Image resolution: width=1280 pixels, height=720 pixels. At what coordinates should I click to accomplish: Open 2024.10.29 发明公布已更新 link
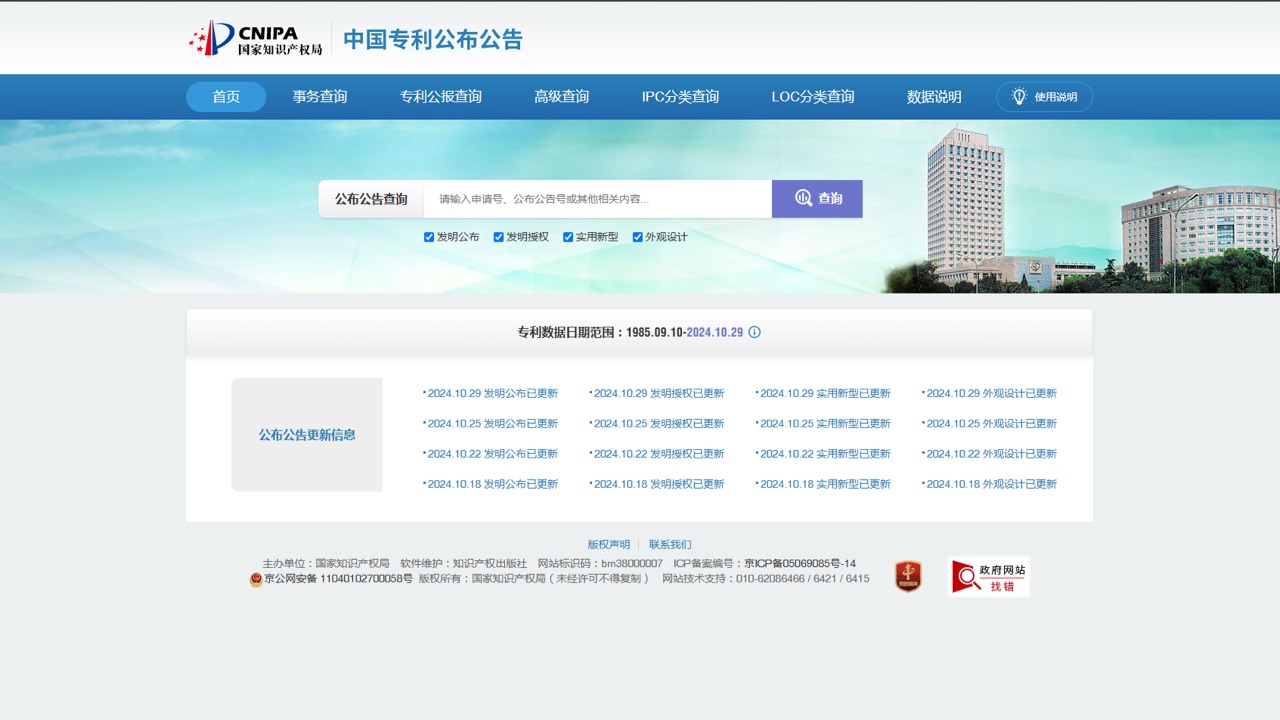pyautogui.click(x=492, y=394)
